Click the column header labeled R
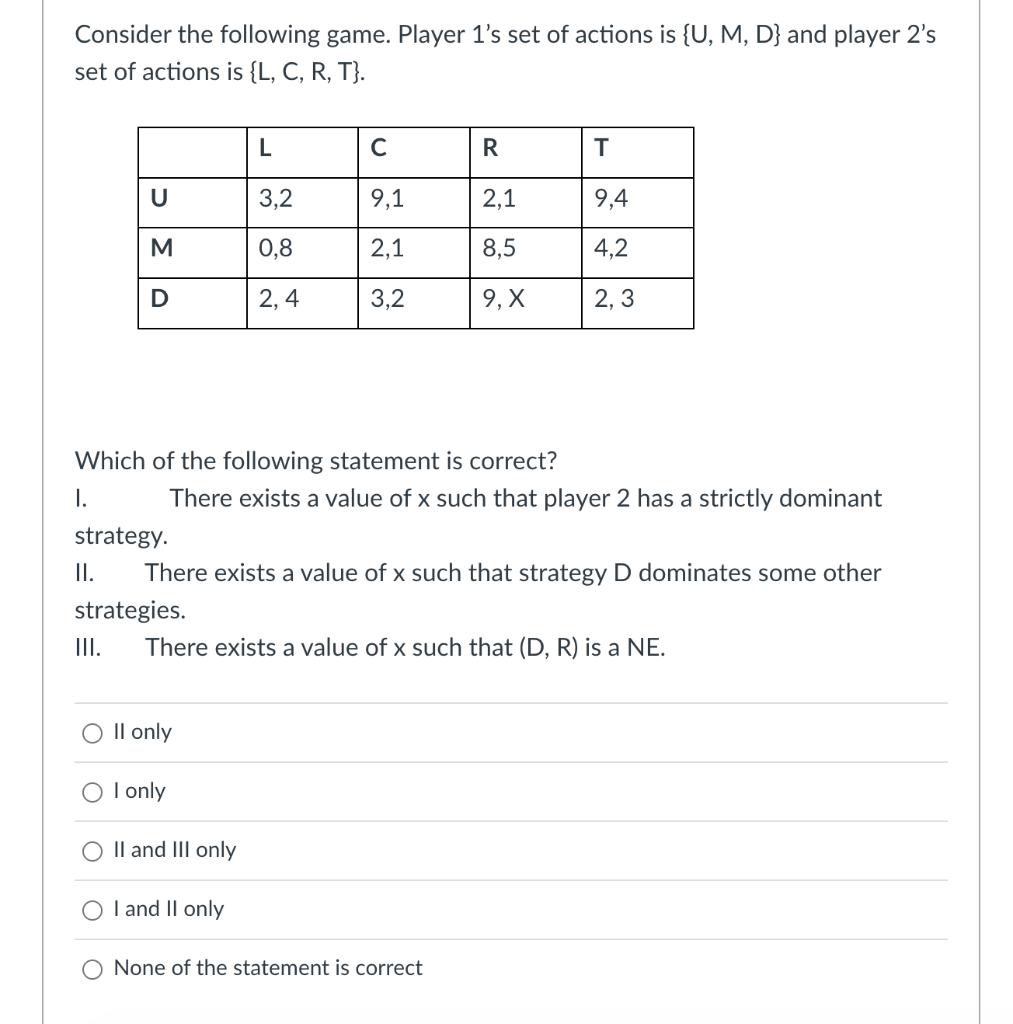The image size is (1013, 1024). tap(488, 151)
